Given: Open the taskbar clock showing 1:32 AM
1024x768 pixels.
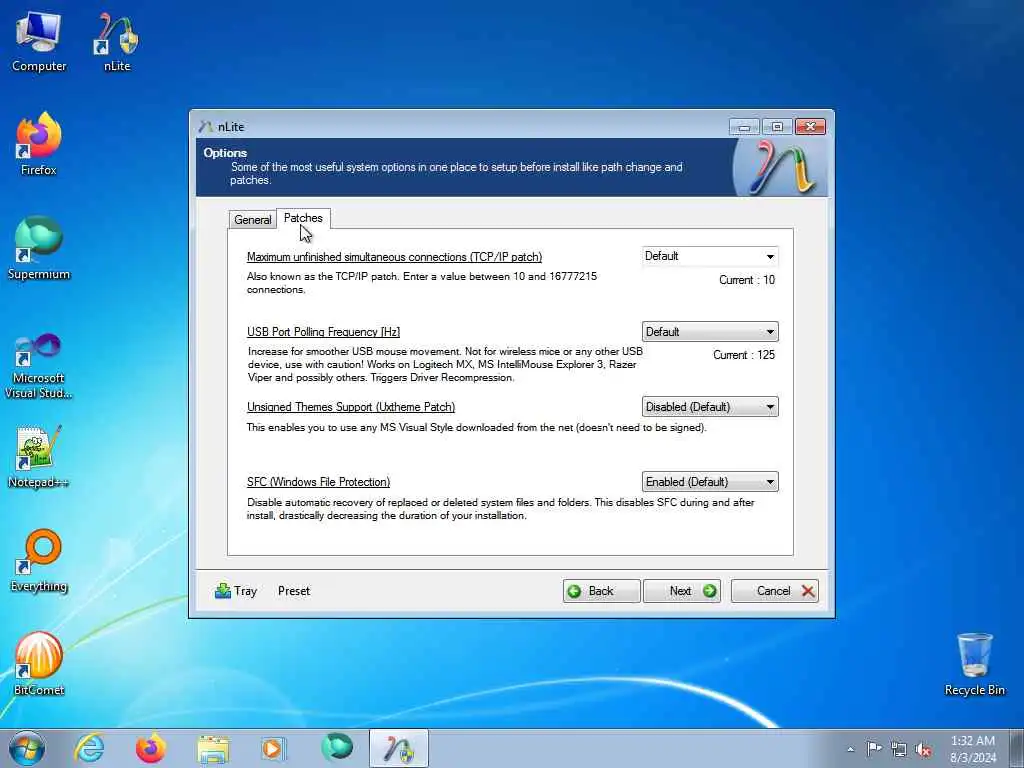Looking at the screenshot, I should (x=973, y=749).
